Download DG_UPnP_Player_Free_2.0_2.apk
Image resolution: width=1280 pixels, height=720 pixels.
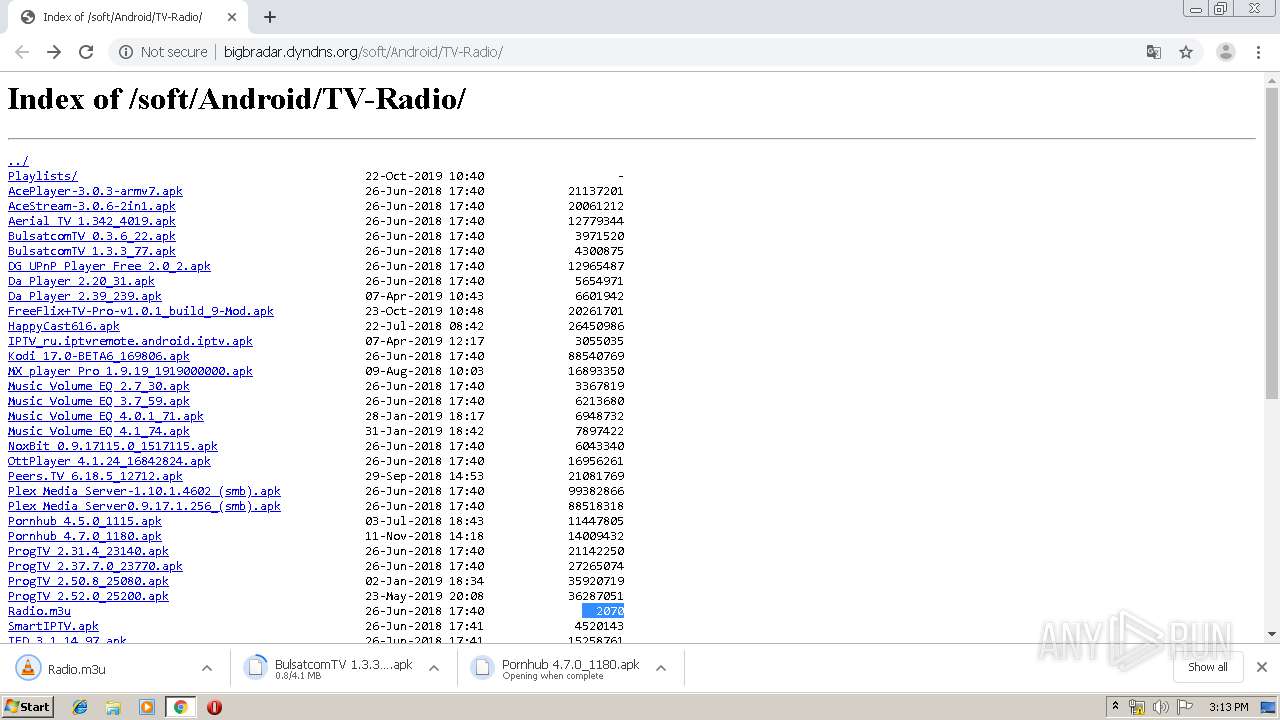[x=109, y=266]
